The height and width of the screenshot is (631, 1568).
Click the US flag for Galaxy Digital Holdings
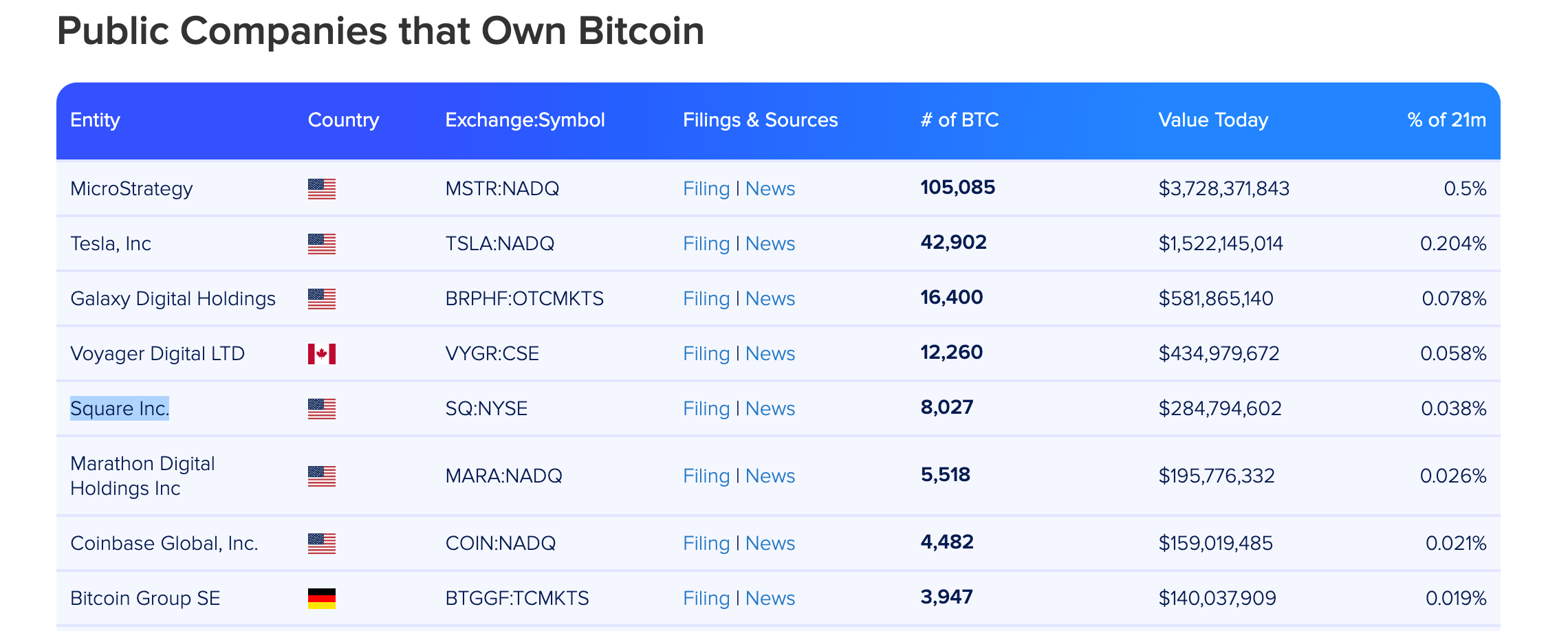tap(322, 299)
